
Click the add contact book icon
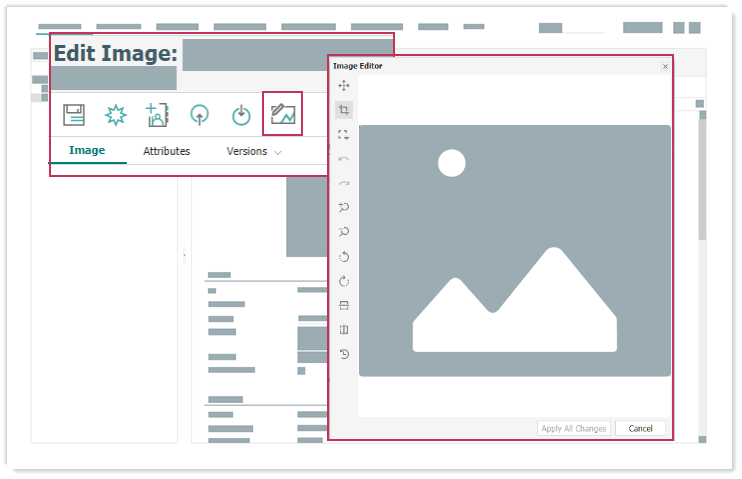157,114
